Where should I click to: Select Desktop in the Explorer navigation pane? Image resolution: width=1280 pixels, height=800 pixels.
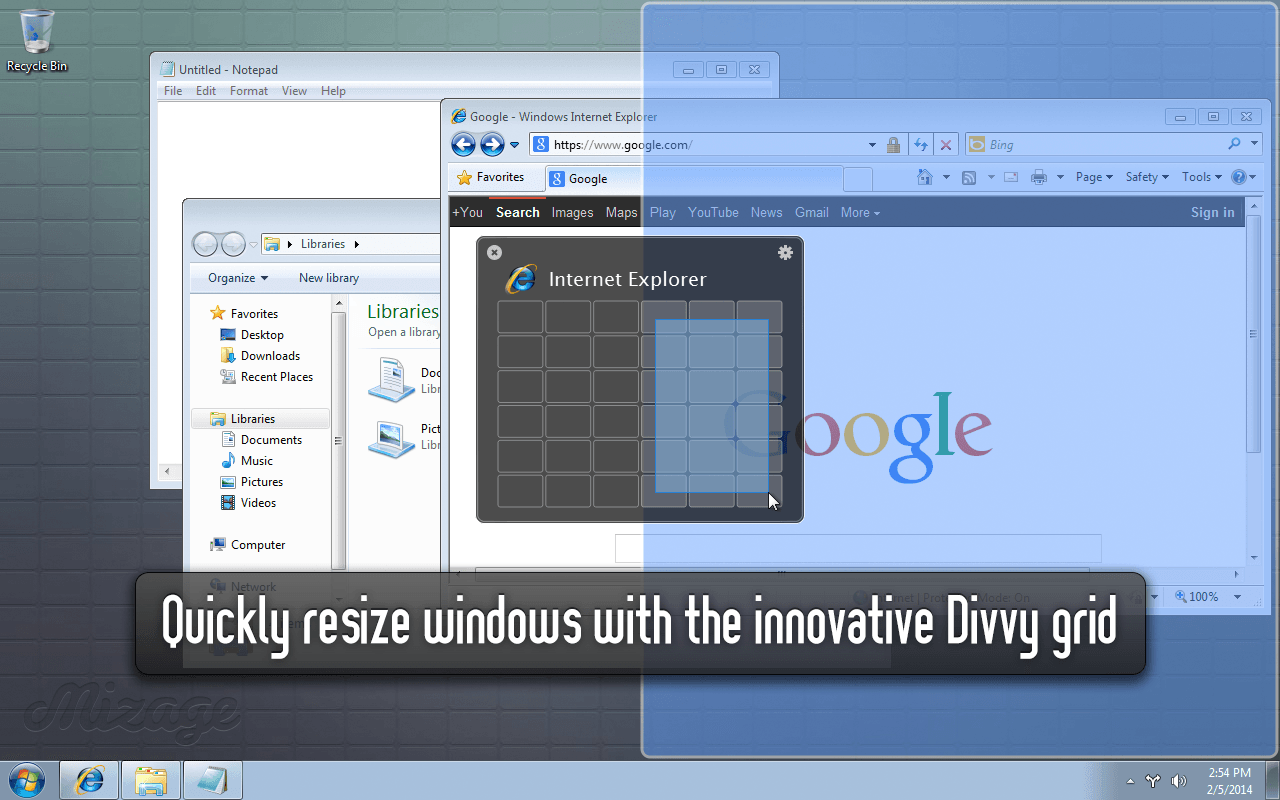(x=262, y=335)
